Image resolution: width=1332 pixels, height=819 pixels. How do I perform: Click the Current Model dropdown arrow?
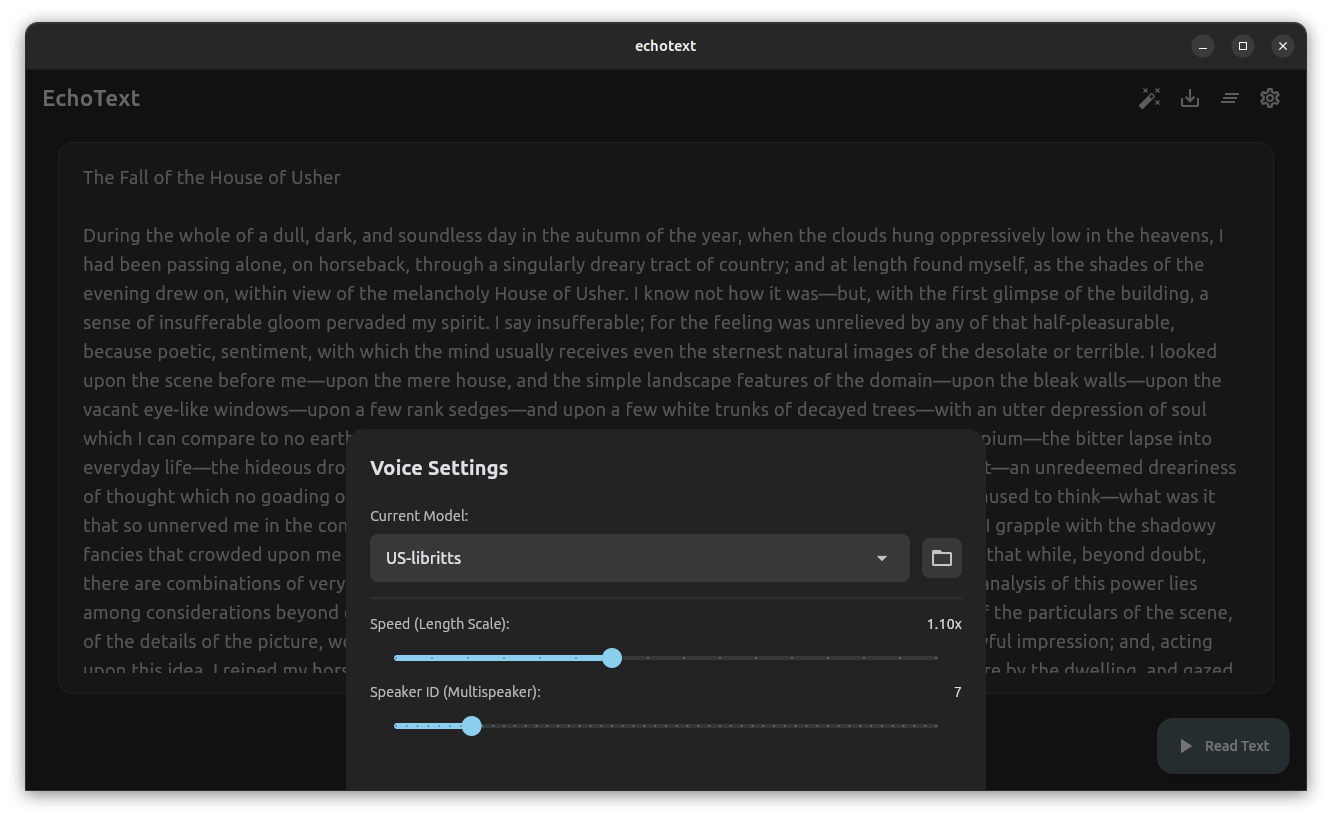[882, 558]
